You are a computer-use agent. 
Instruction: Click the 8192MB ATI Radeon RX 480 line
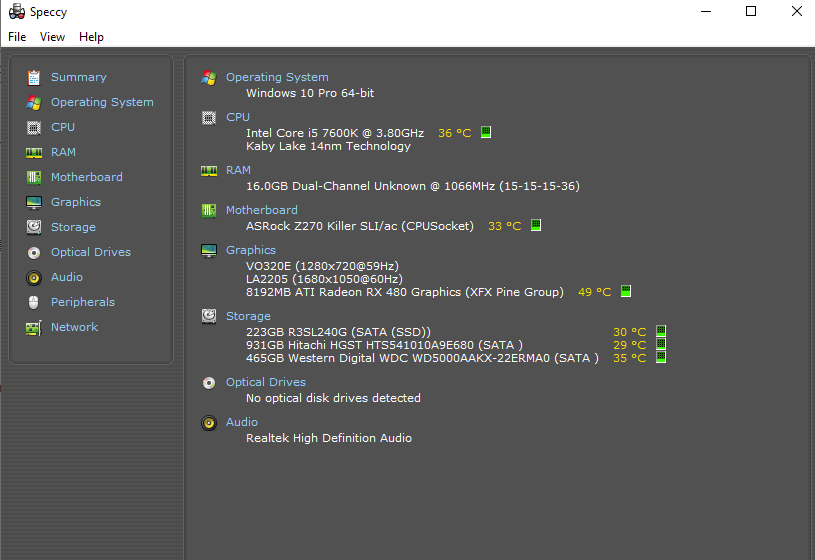tap(405, 292)
